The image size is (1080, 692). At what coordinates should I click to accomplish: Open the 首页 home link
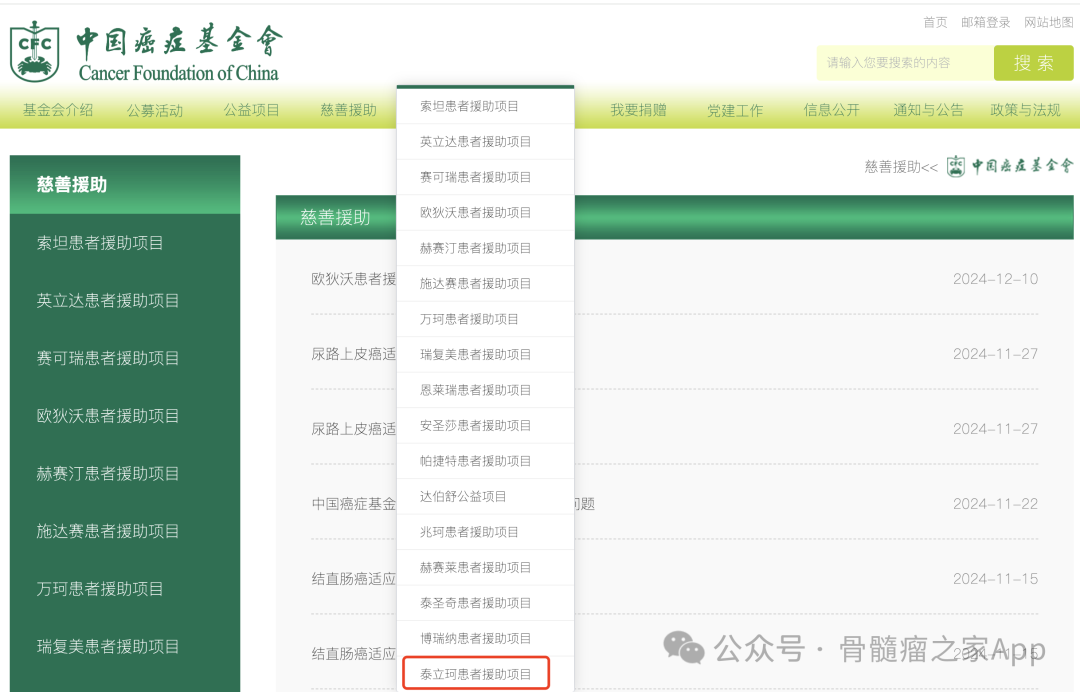click(x=935, y=22)
